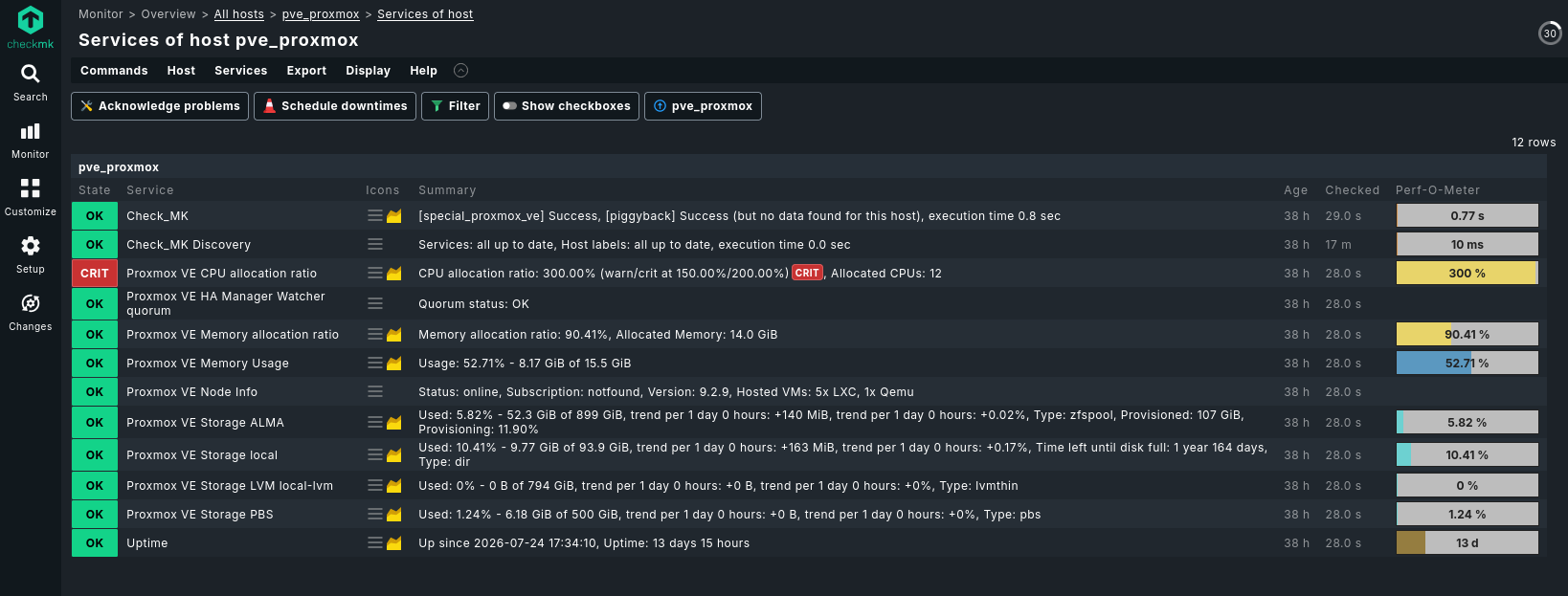Screen dimensions: 1568x596
Task: Open the Display menu
Action: coord(368,71)
